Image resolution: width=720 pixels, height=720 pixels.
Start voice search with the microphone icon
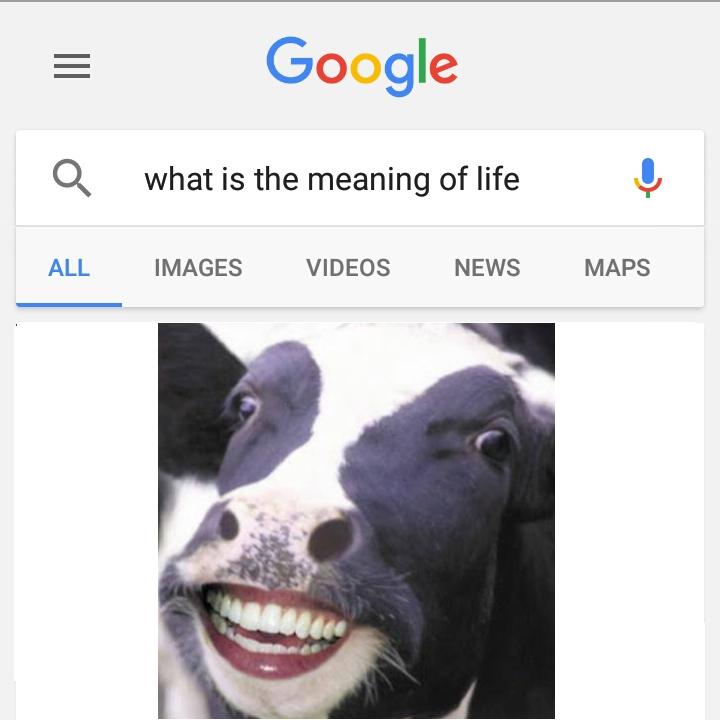pyautogui.click(x=647, y=178)
